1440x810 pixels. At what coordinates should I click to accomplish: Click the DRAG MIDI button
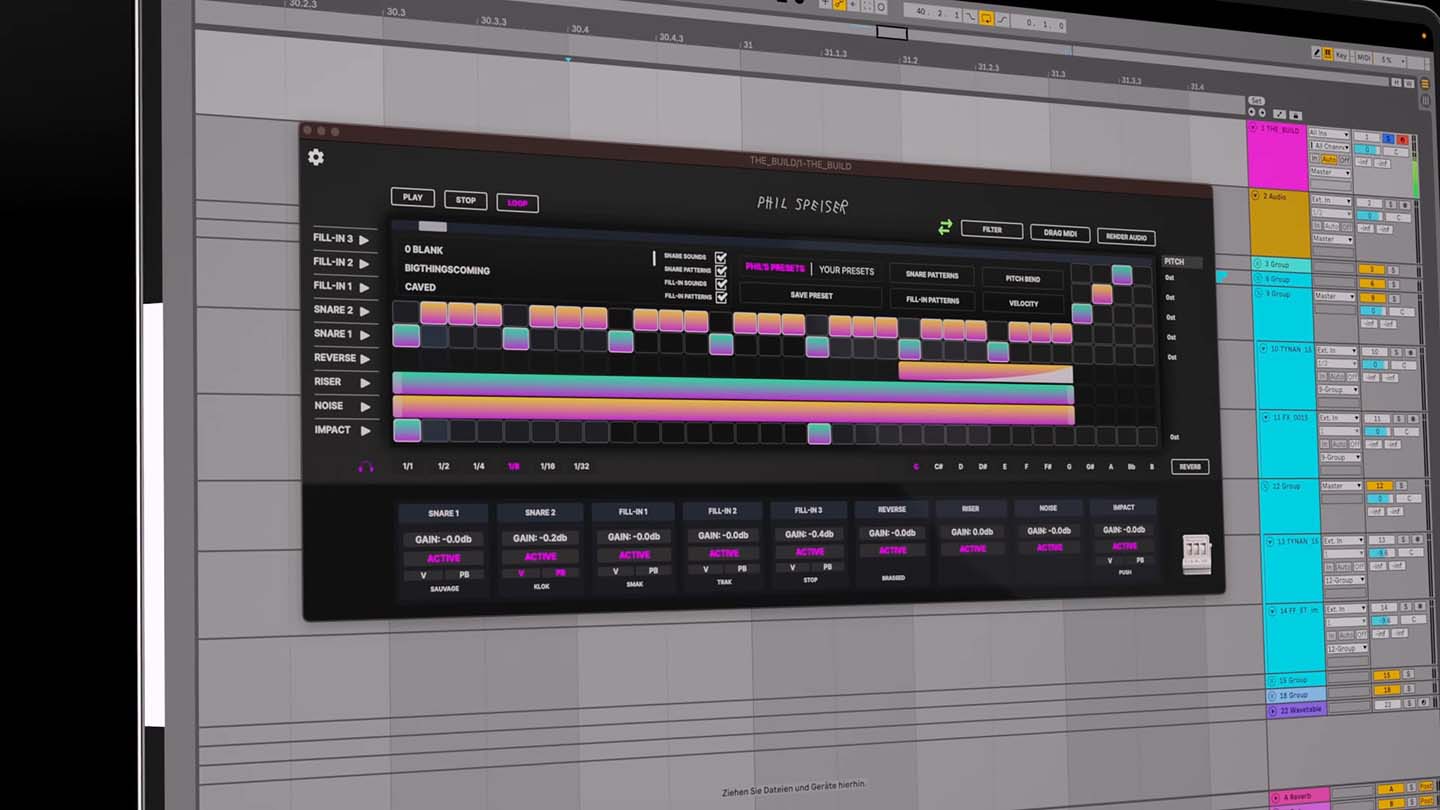point(1060,233)
